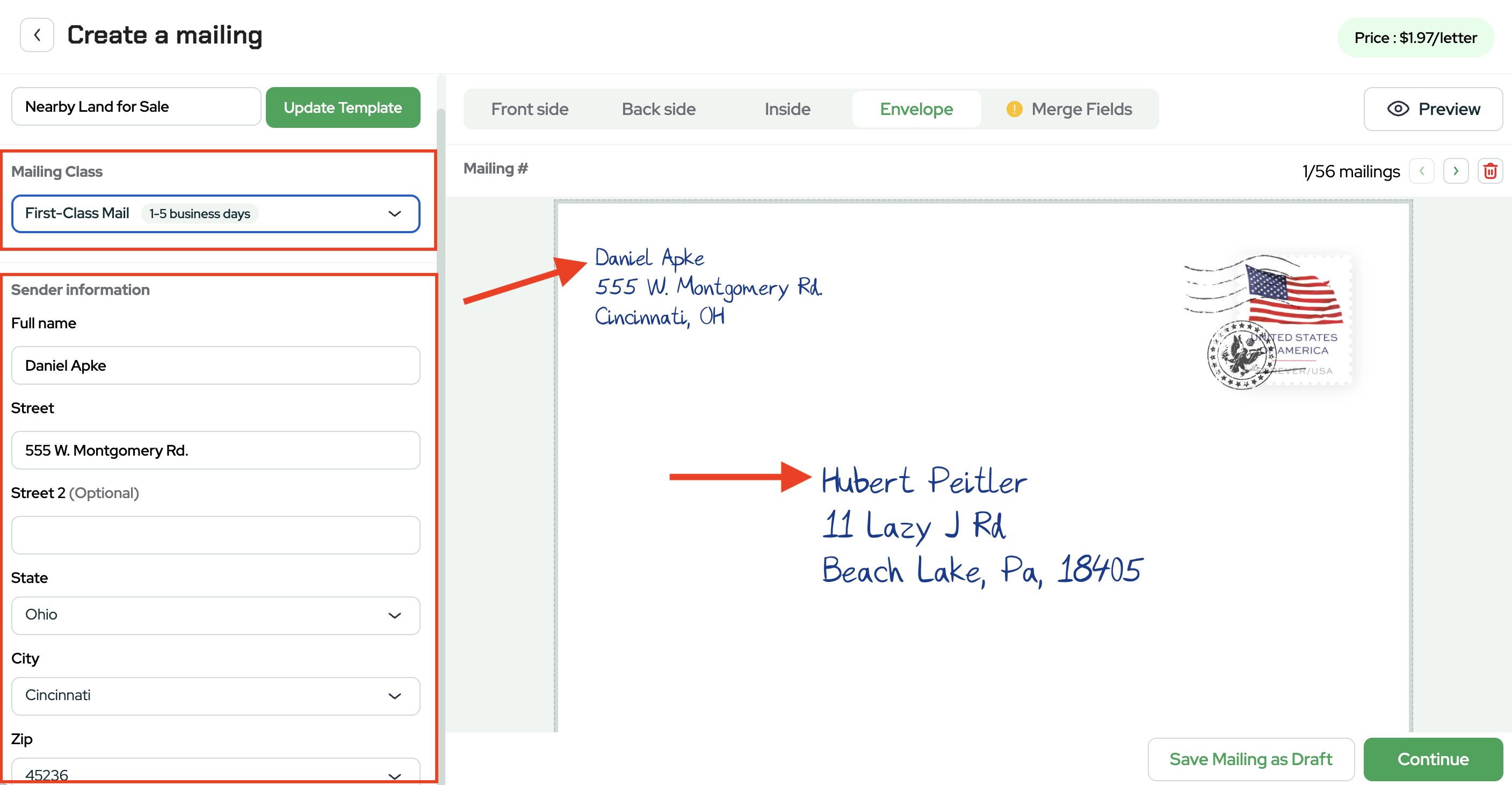Open the Mailing Class dropdown
This screenshot has height=785, width=1512.
tap(215, 214)
